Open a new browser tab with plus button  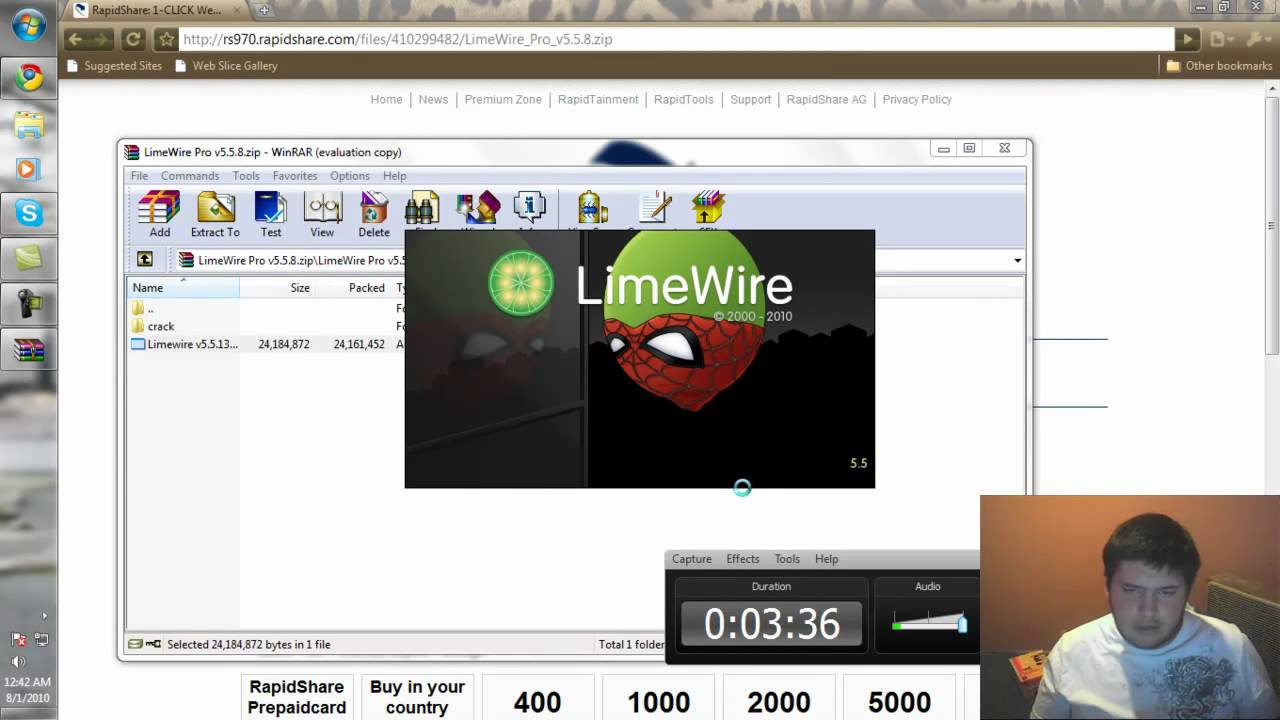(x=264, y=10)
